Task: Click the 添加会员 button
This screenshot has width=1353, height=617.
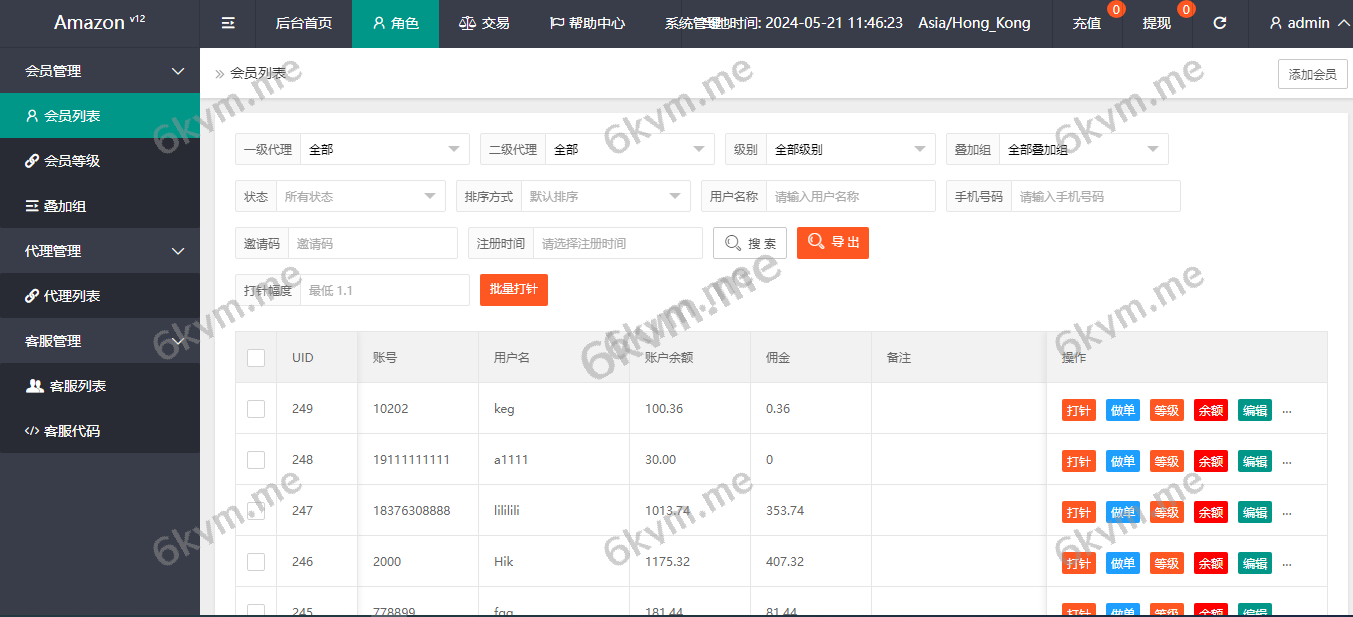Action: coord(1312,74)
